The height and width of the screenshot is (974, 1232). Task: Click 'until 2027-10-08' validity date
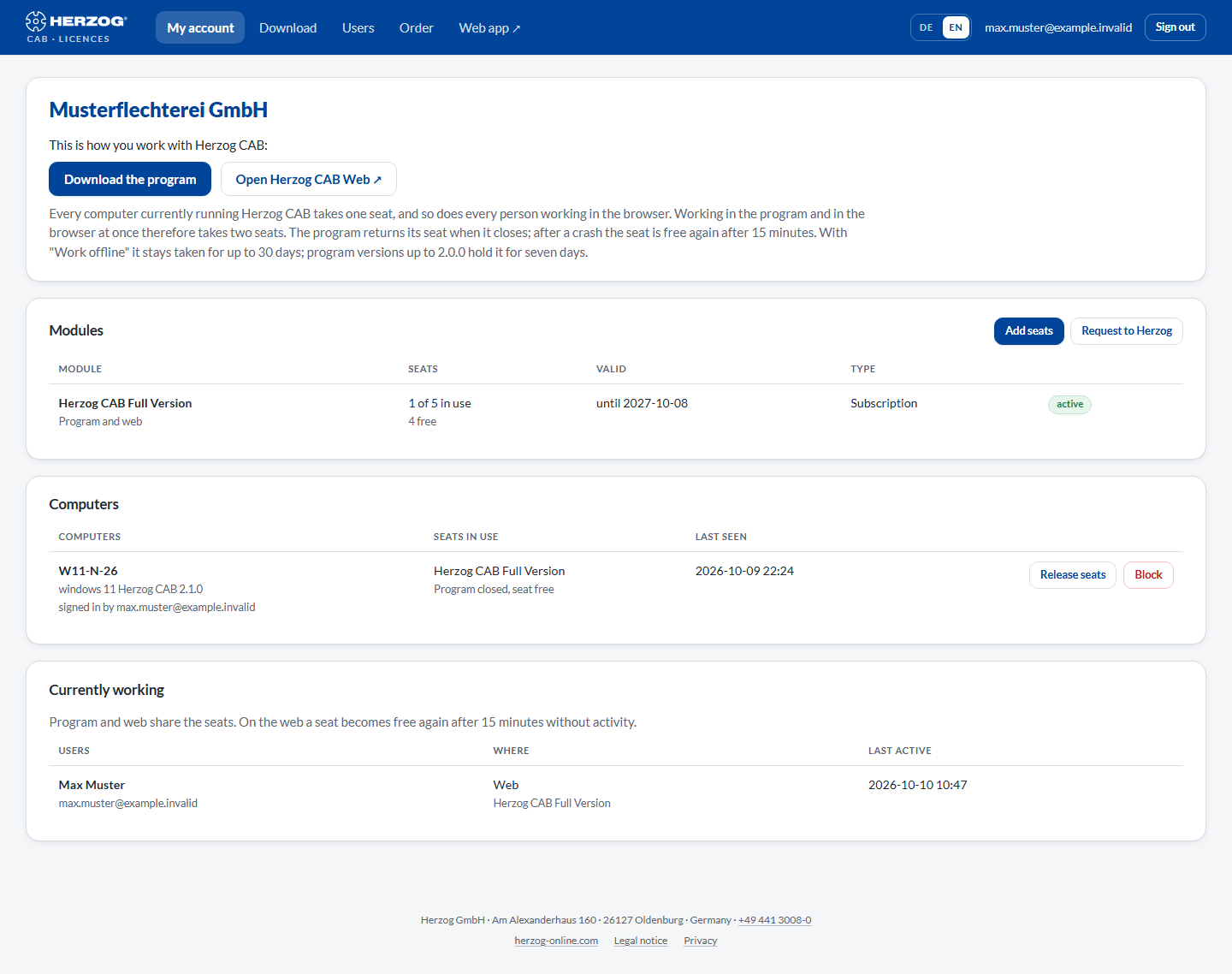point(642,403)
